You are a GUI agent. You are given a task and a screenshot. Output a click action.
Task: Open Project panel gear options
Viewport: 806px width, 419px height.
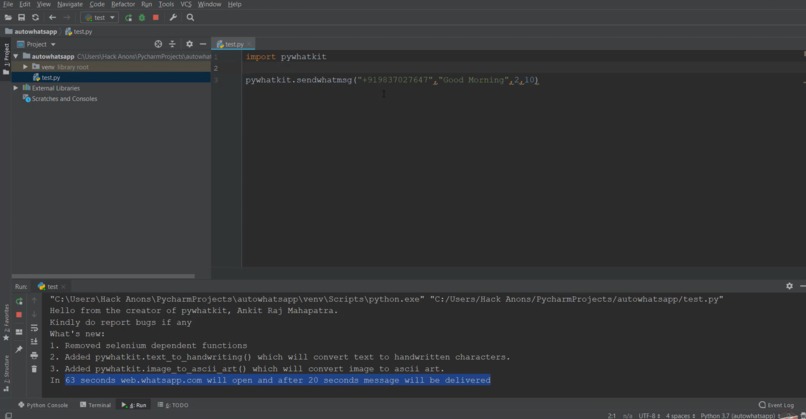(x=189, y=44)
